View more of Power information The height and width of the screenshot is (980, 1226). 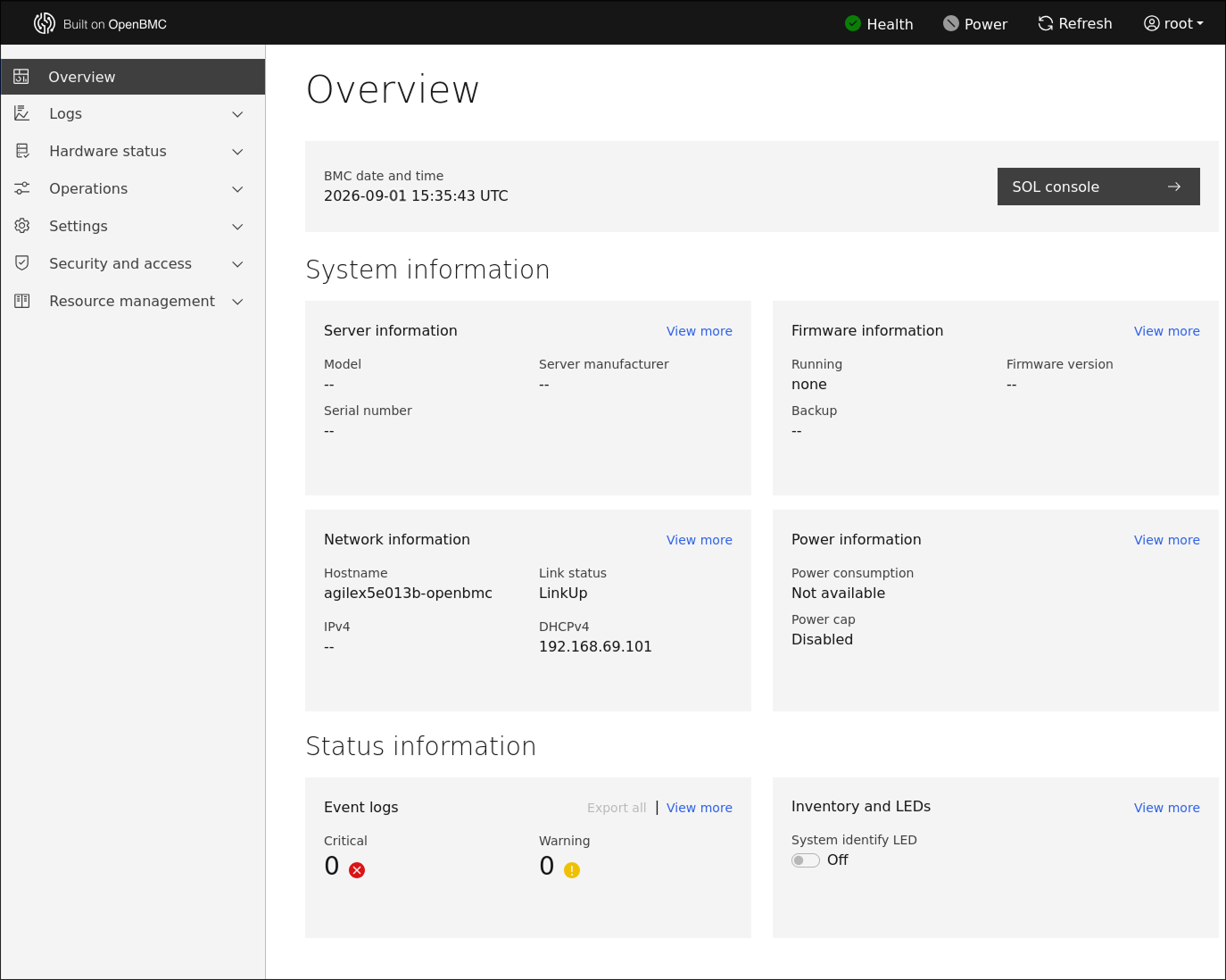pyautogui.click(x=1167, y=540)
